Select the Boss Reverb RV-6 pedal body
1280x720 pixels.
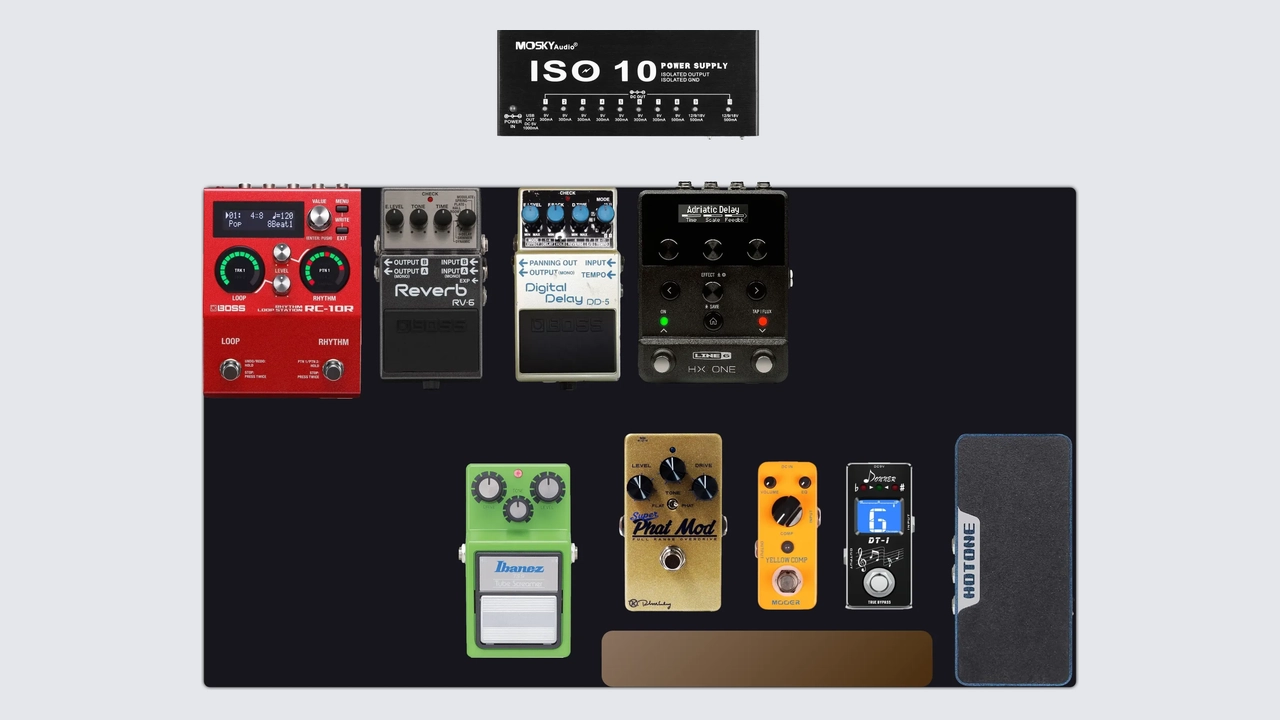(430, 320)
